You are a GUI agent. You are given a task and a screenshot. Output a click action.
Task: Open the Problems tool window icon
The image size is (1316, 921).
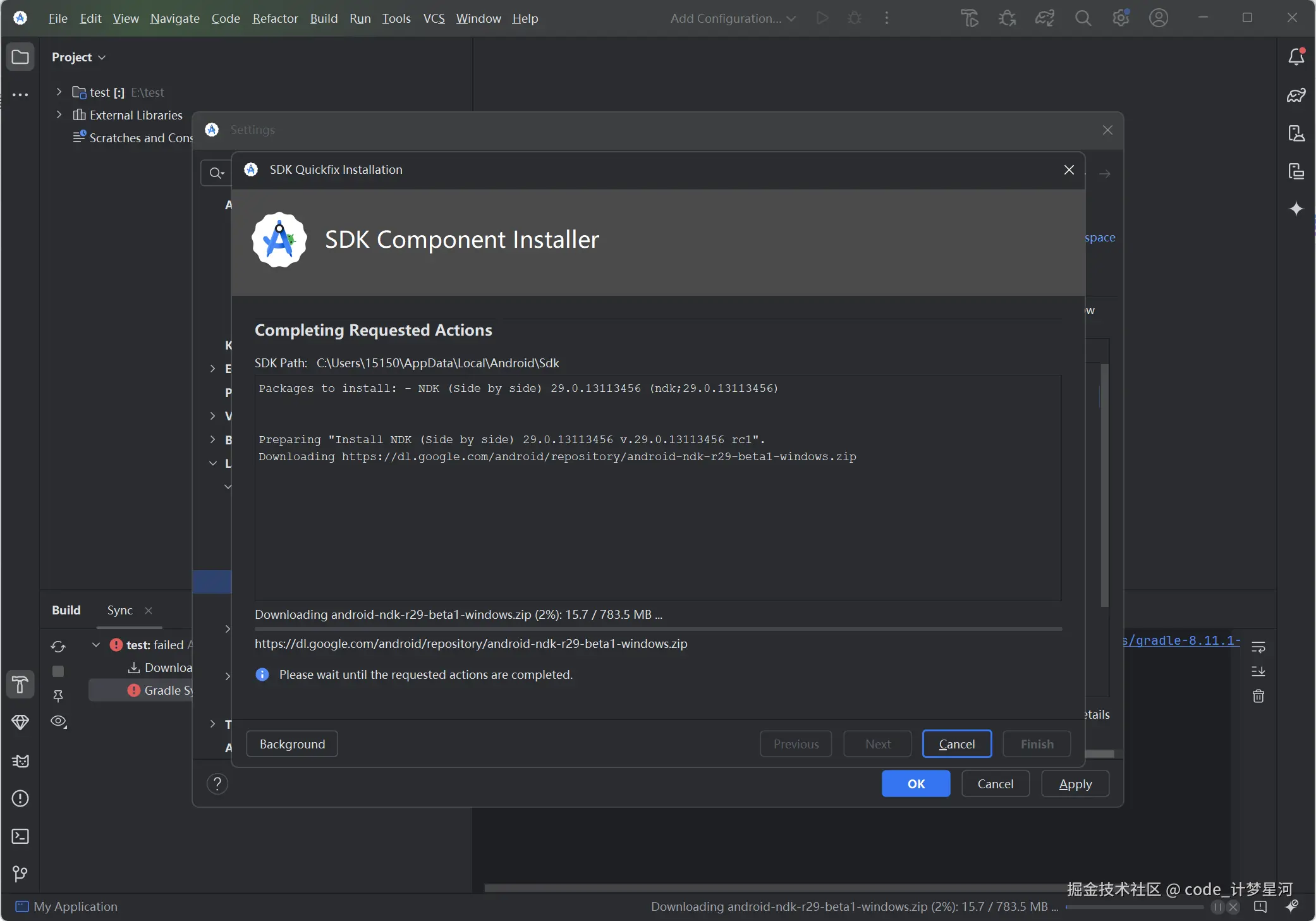[x=20, y=798]
